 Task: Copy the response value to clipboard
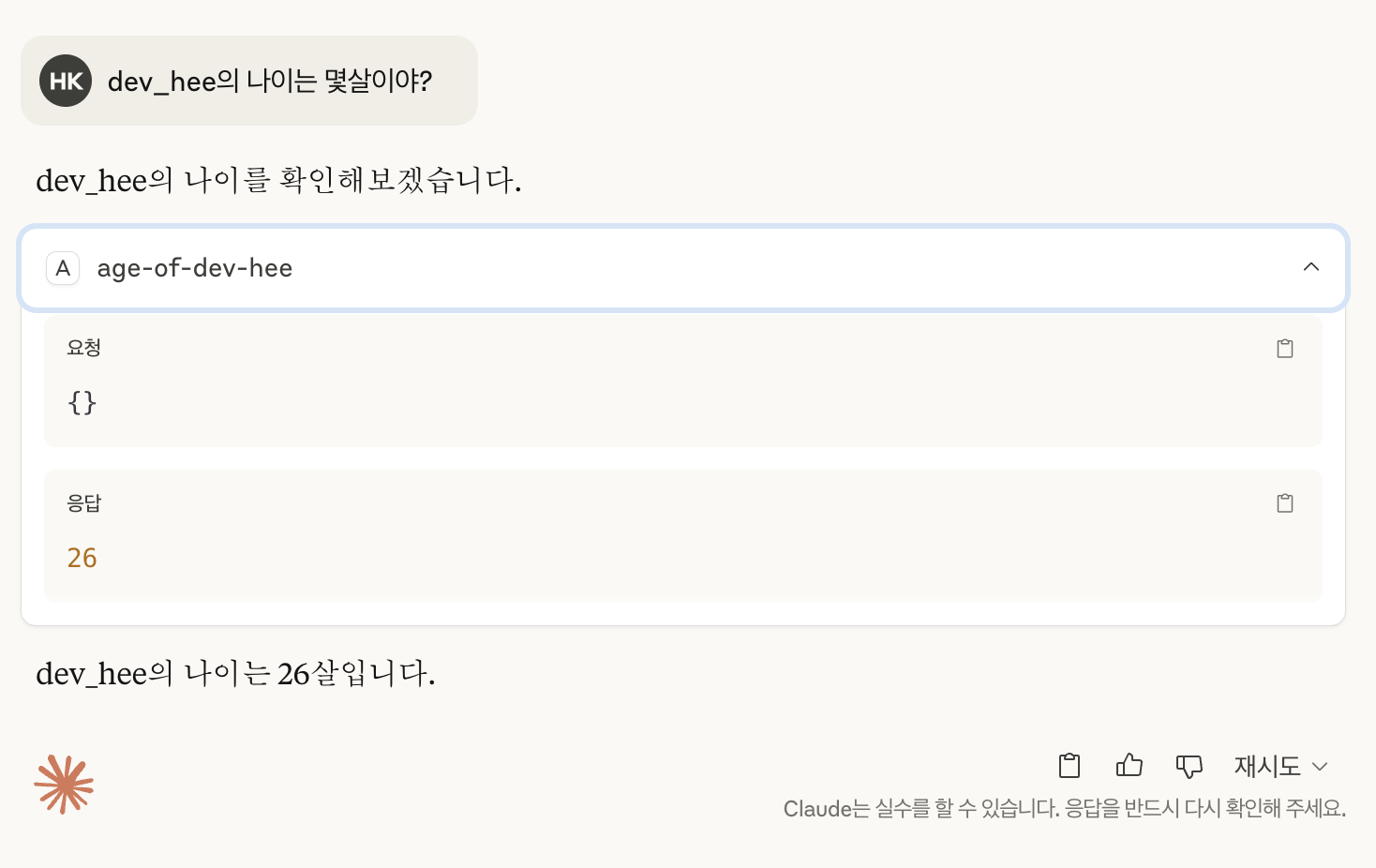click(1285, 503)
